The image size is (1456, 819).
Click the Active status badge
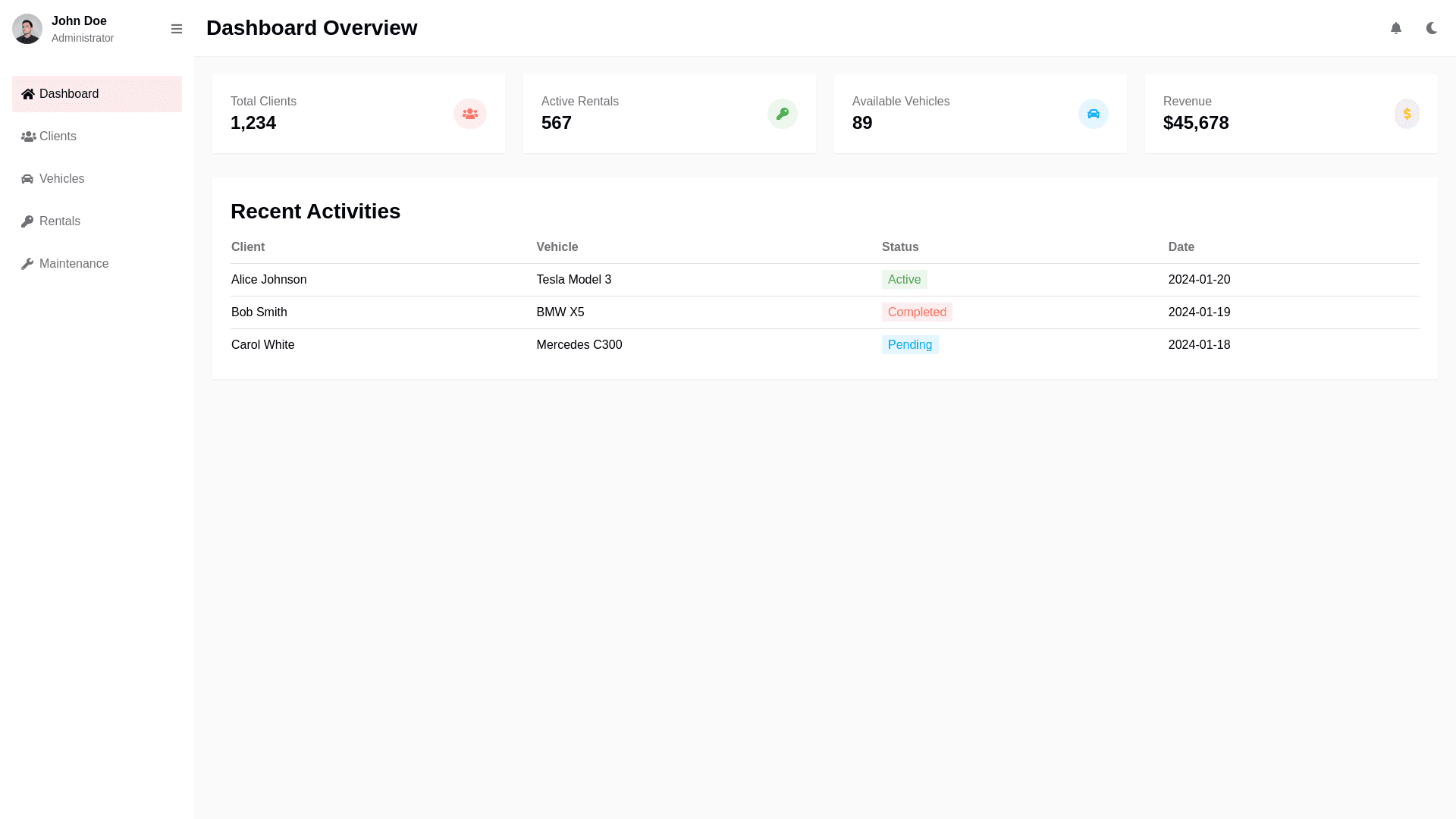pyautogui.click(x=904, y=280)
